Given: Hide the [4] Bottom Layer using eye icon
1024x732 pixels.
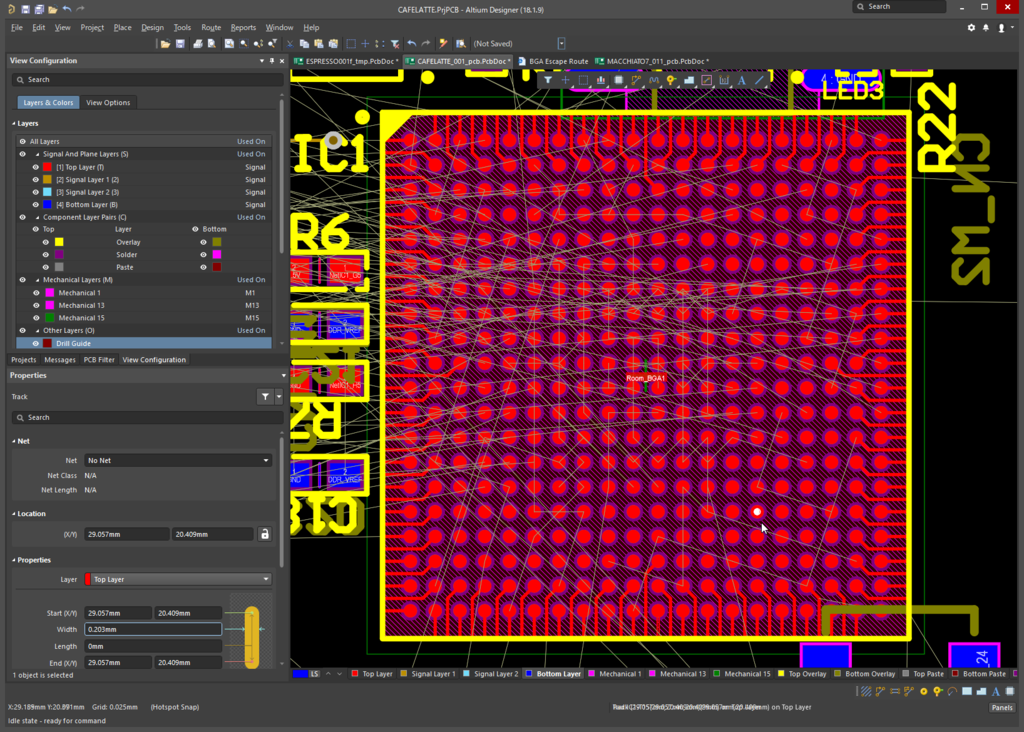Looking at the screenshot, I should (35, 204).
